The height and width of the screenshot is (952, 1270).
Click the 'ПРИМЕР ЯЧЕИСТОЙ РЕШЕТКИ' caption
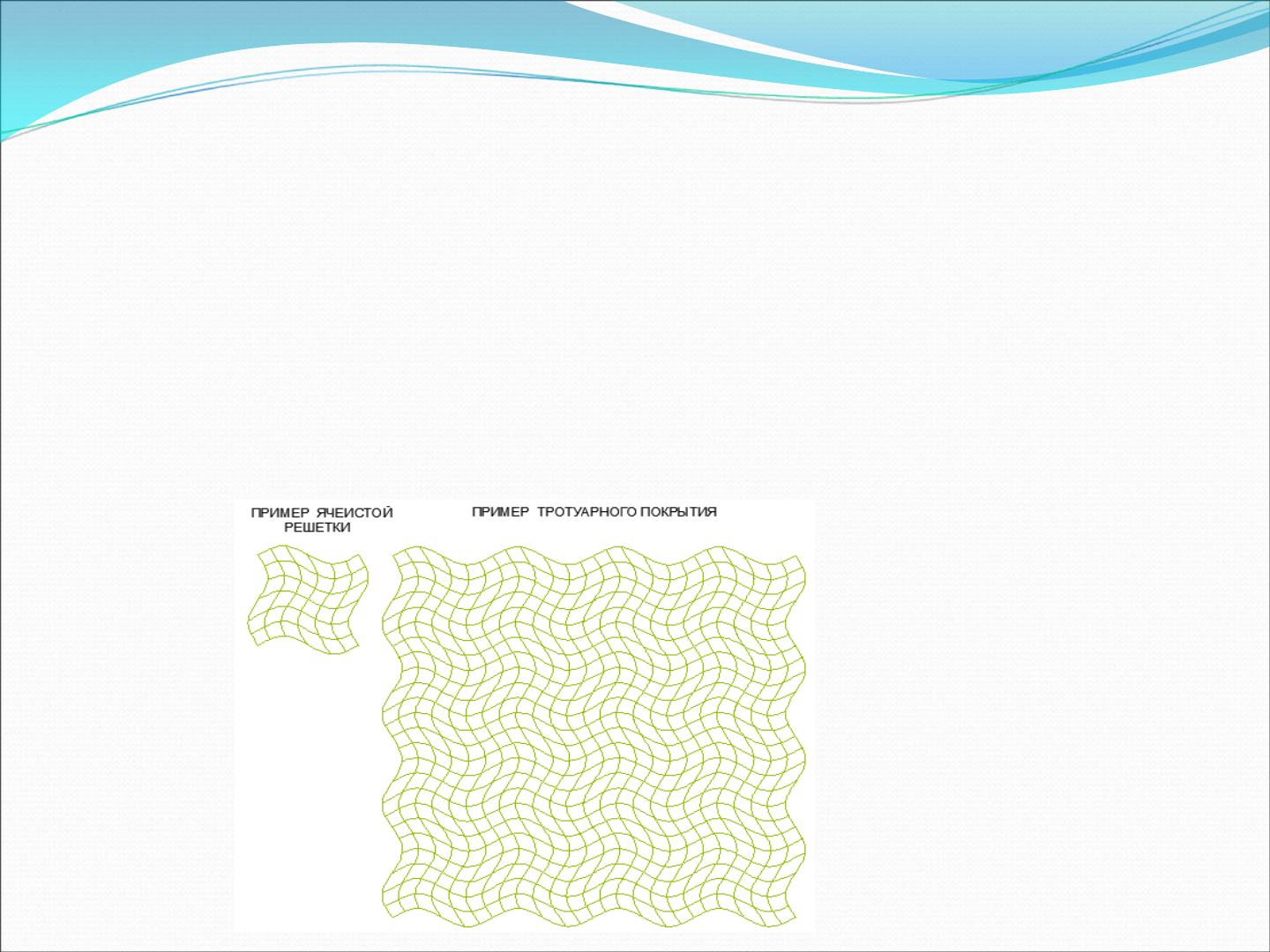pos(321,520)
